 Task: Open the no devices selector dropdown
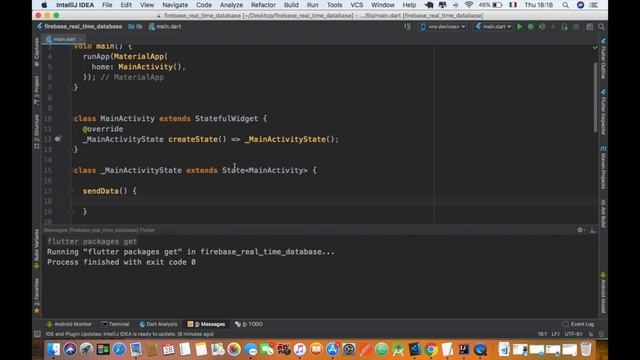tap(443, 27)
